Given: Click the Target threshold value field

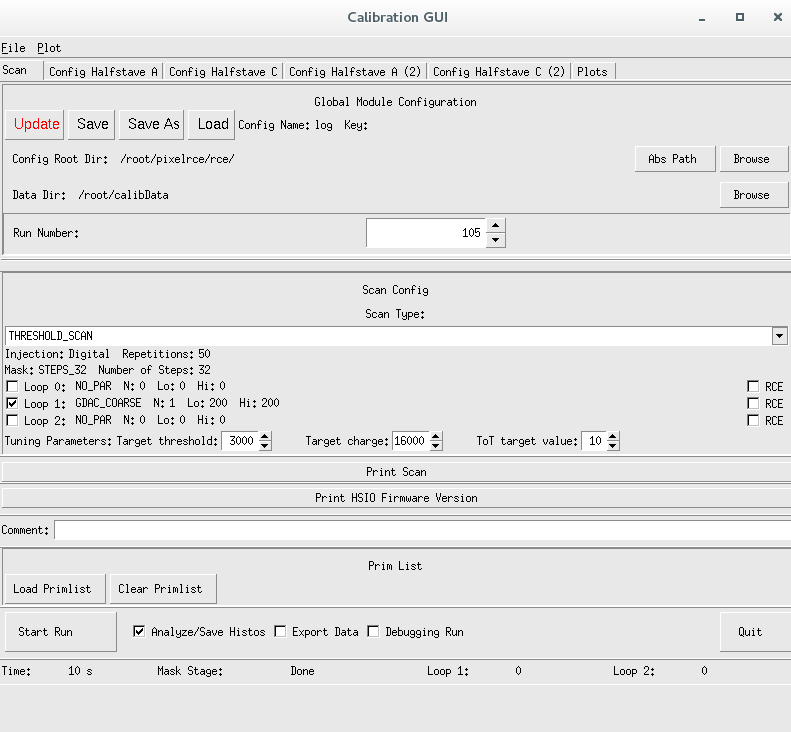Looking at the screenshot, I should tap(240, 441).
